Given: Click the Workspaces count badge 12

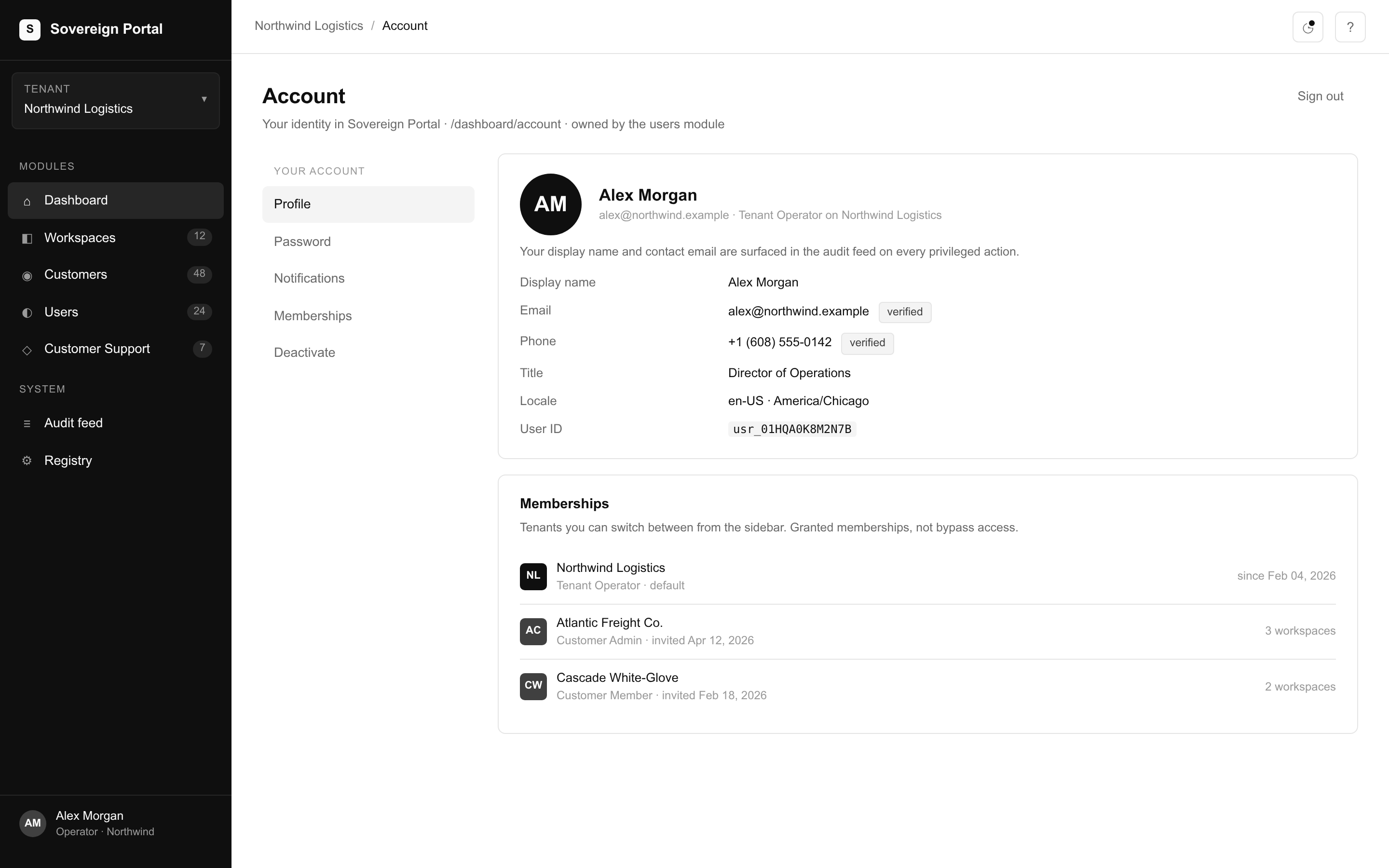Looking at the screenshot, I should pyautogui.click(x=199, y=236).
